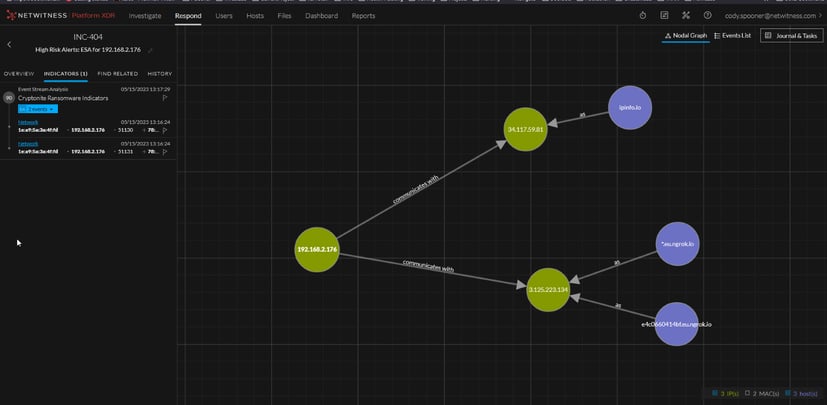827x405 pixels.
Task: Switch to the Find Related tab
Action: click(118, 74)
